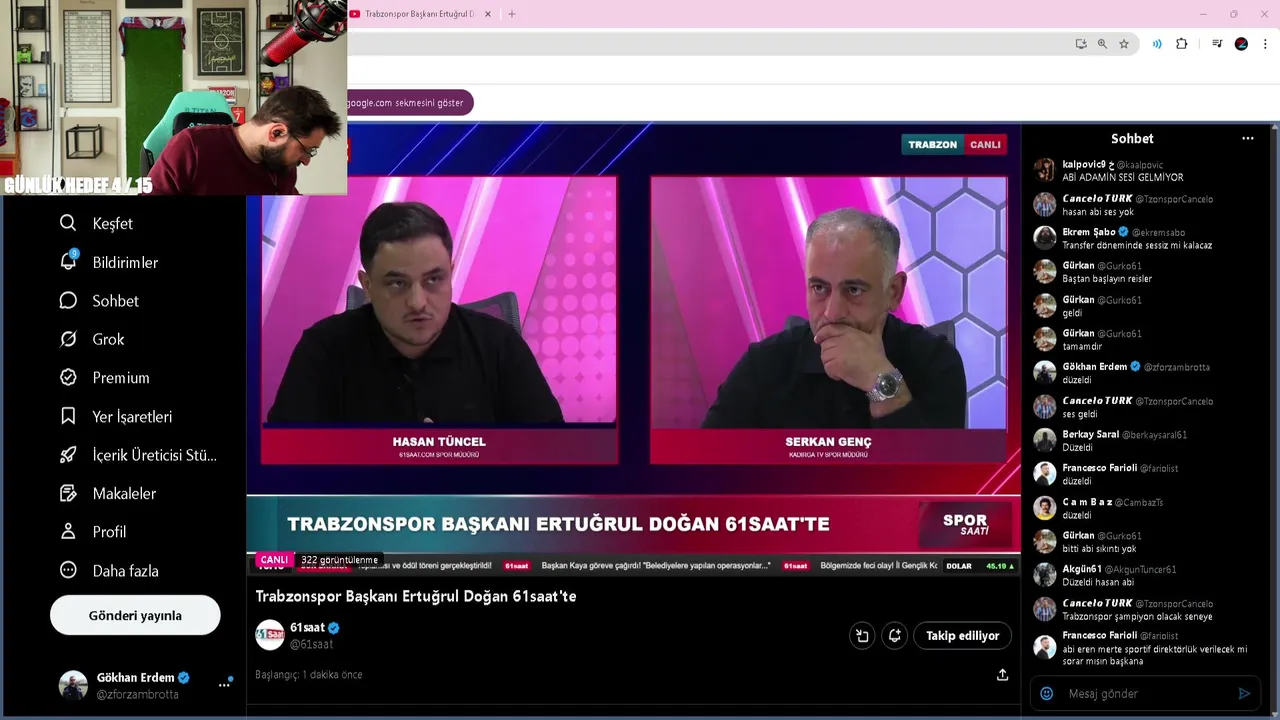Open Makaleler icon in sidebar

pyautogui.click(x=68, y=493)
